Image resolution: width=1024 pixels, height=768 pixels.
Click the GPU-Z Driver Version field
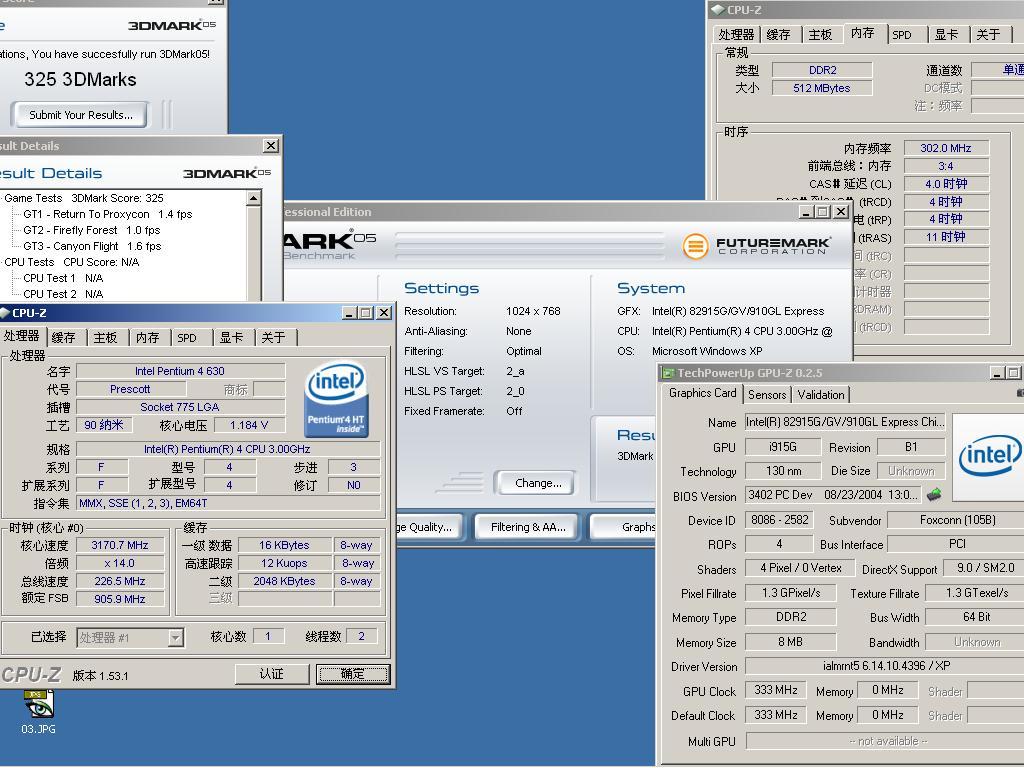[886, 666]
